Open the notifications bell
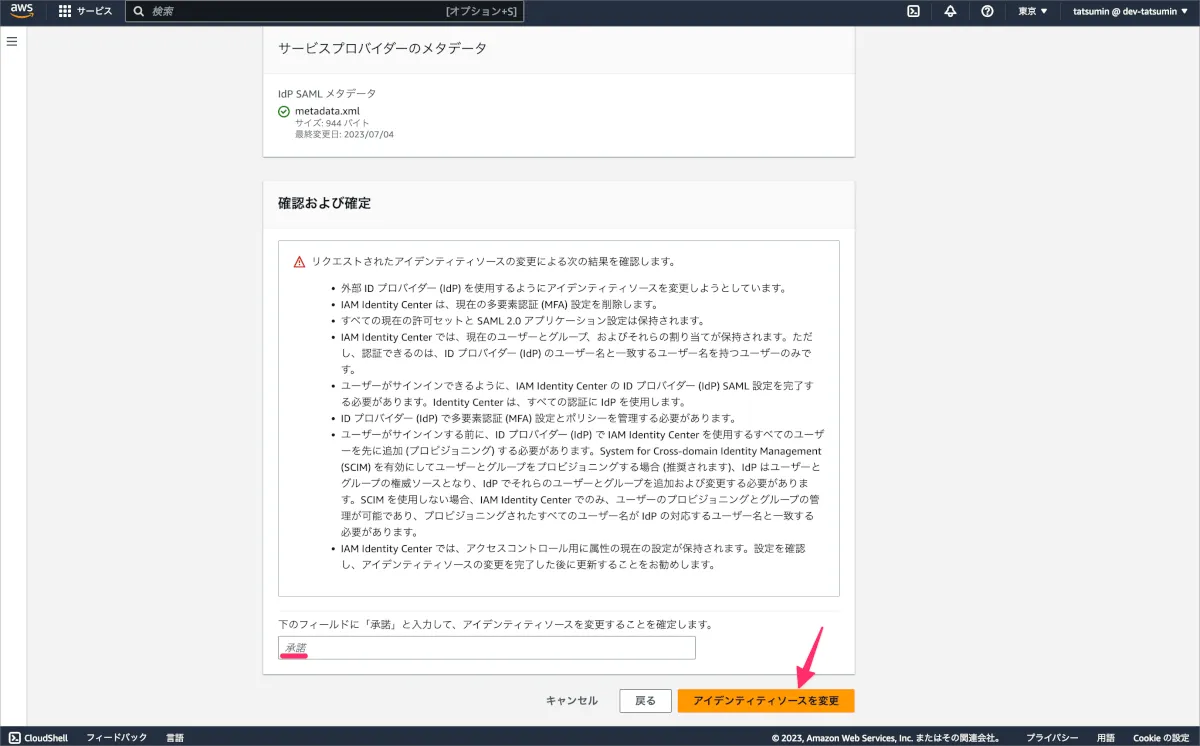 pyautogui.click(x=950, y=11)
